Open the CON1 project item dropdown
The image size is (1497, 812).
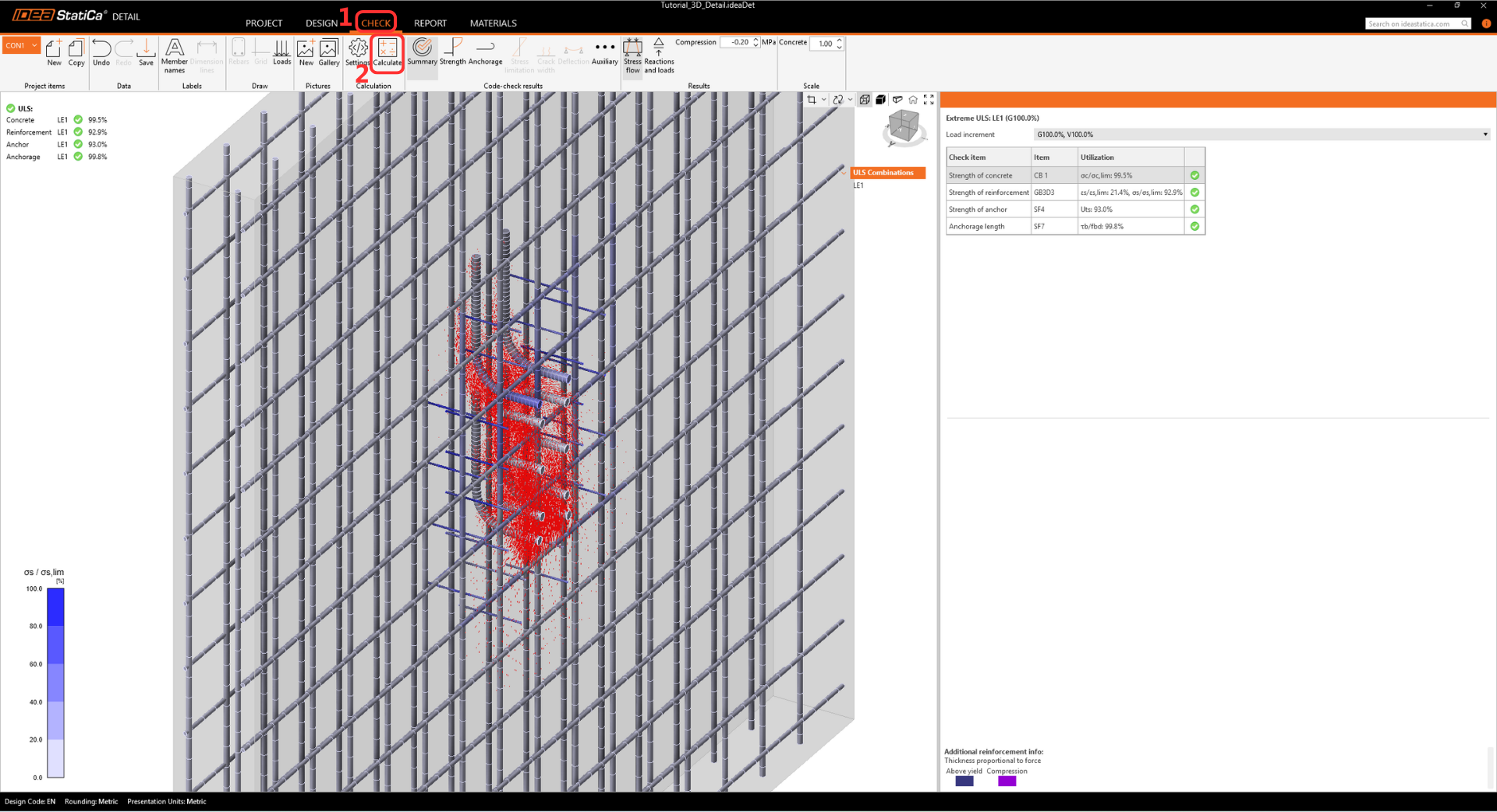coord(34,45)
